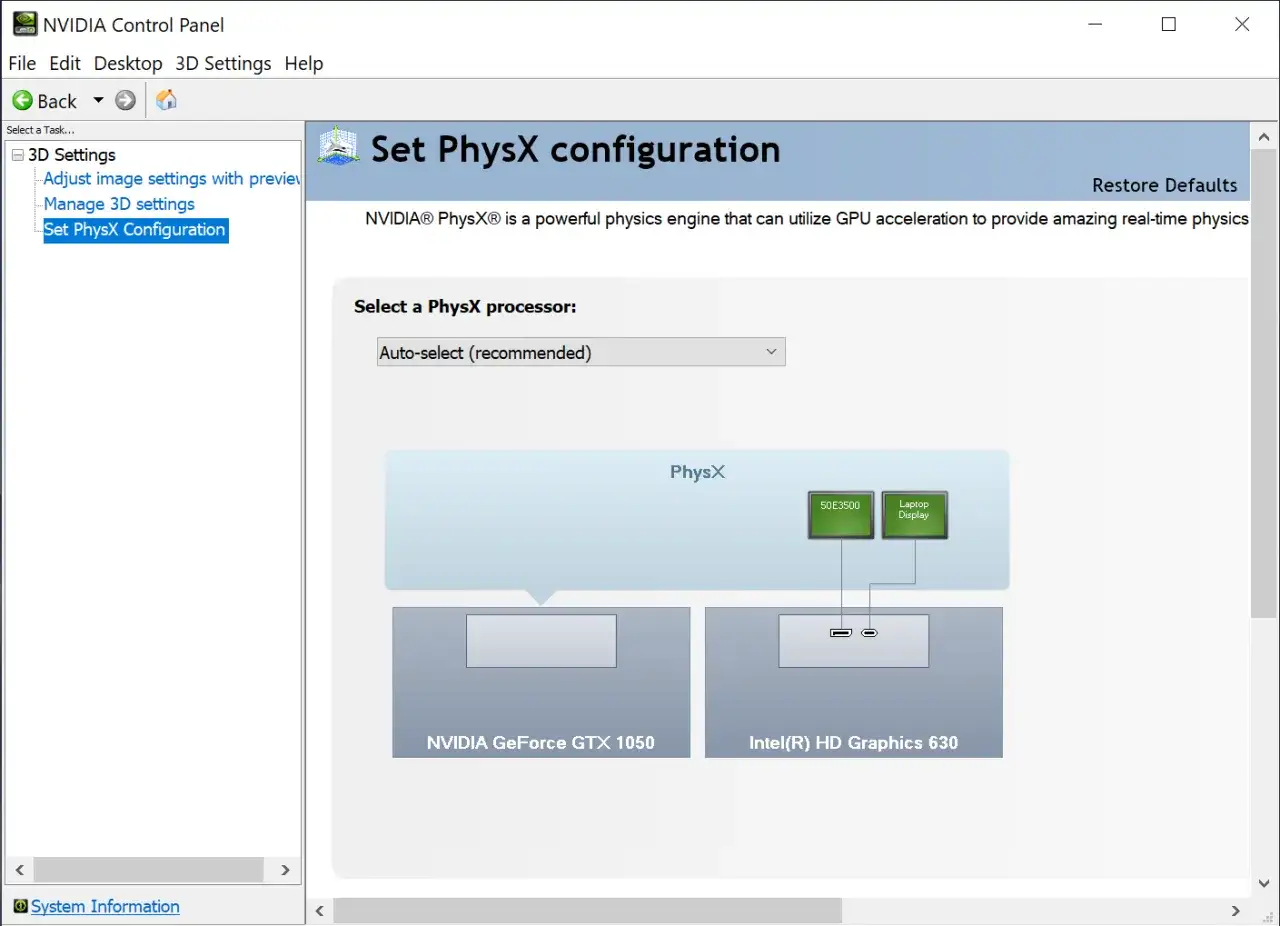The height and width of the screenshot is (926, 1280).
Task: Open the PhysX processor dropdown
Action: point(581,352)
